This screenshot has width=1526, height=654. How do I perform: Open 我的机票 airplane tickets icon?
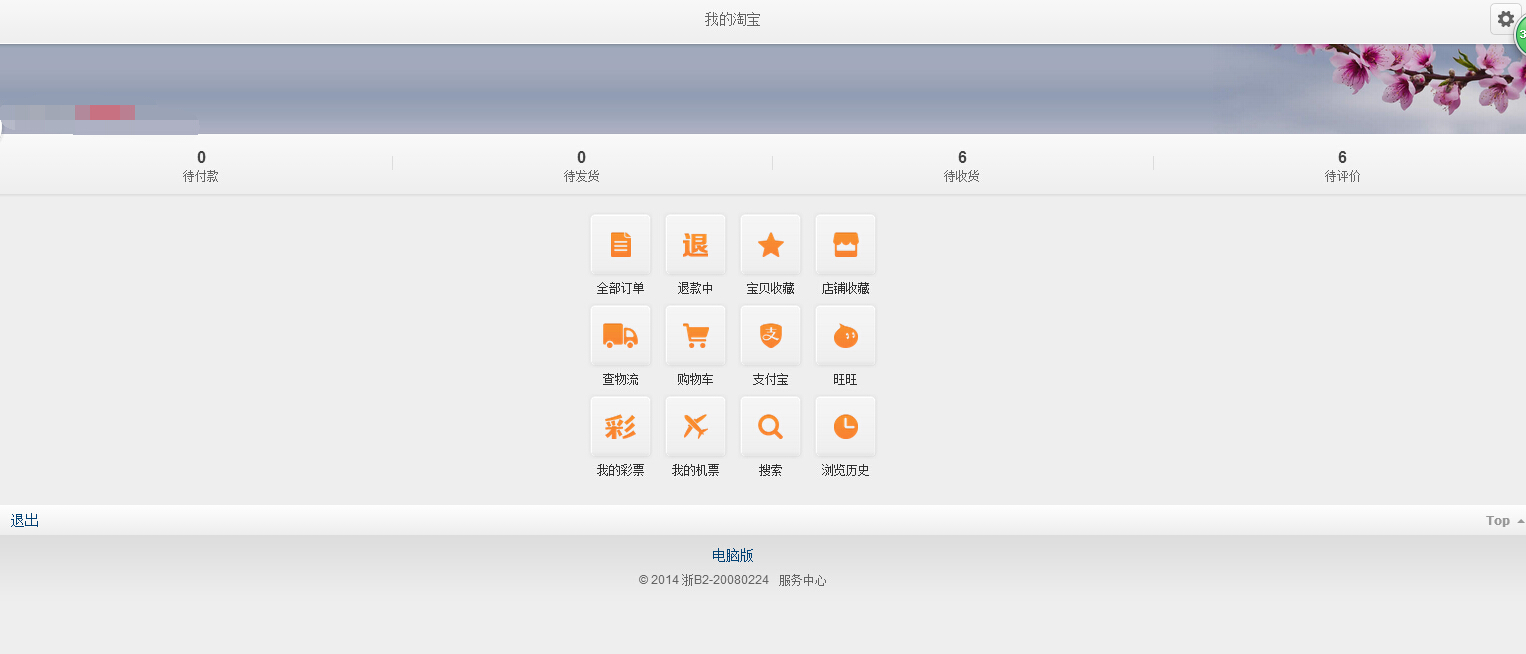click(695, 426)
